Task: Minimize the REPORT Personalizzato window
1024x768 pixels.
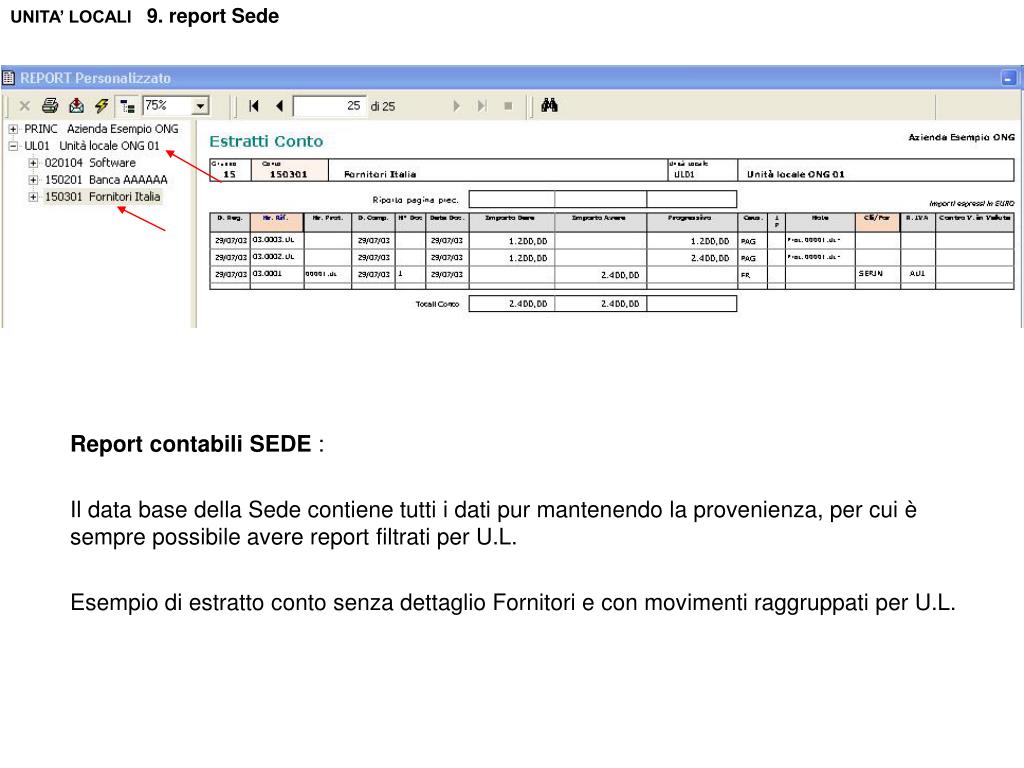Action: tap(1008, 78)
